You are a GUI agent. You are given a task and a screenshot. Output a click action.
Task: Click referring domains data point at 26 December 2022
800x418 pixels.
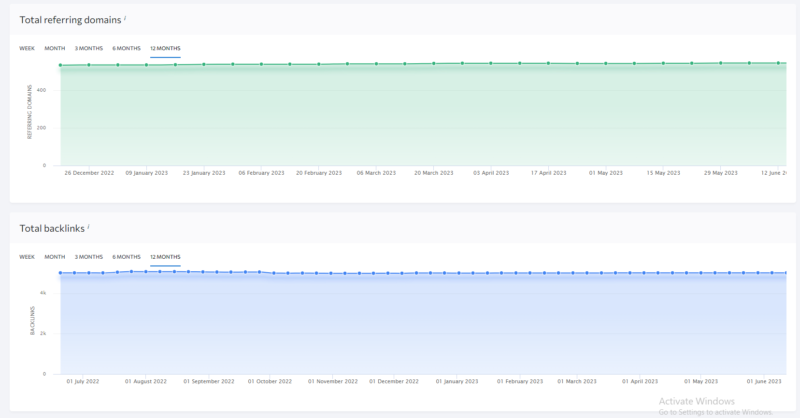(89, 65)
